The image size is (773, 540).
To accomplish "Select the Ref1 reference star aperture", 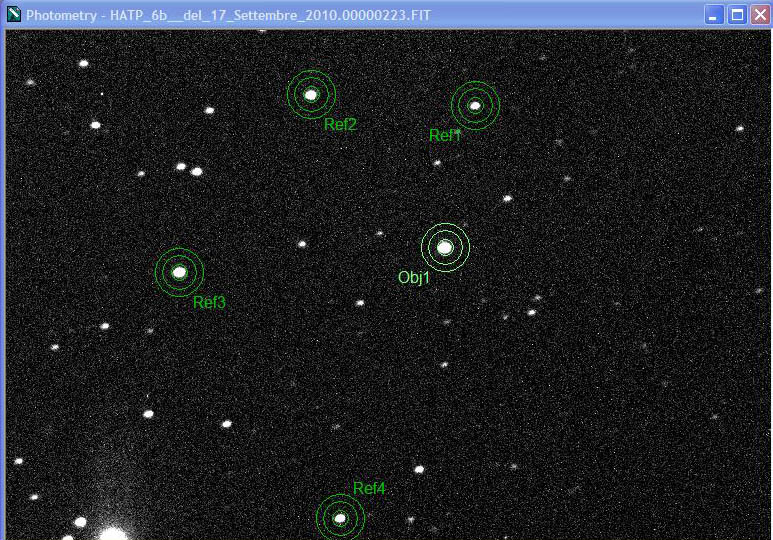I will coord(475,106).
